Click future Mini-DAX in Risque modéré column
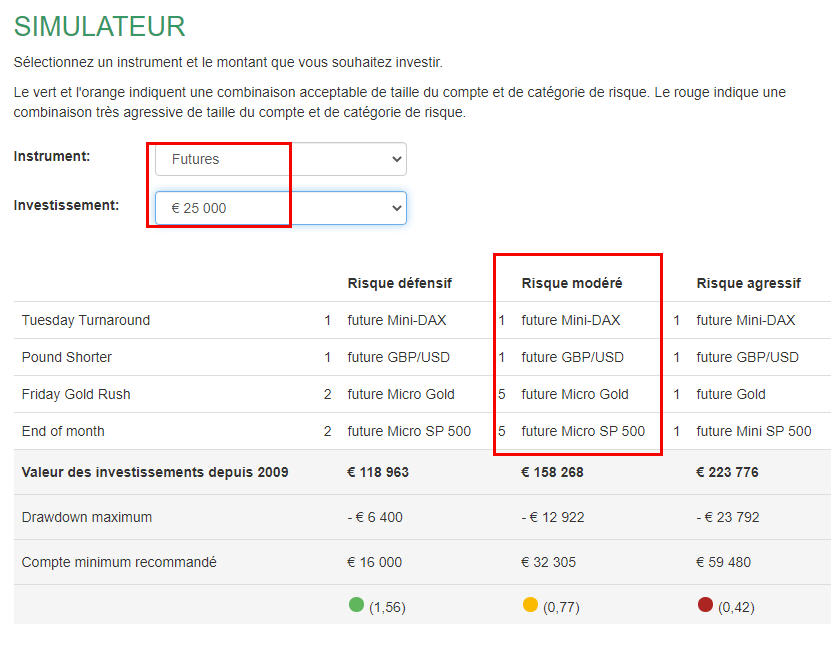The image size is (839, 652). [x=571, y=320]
